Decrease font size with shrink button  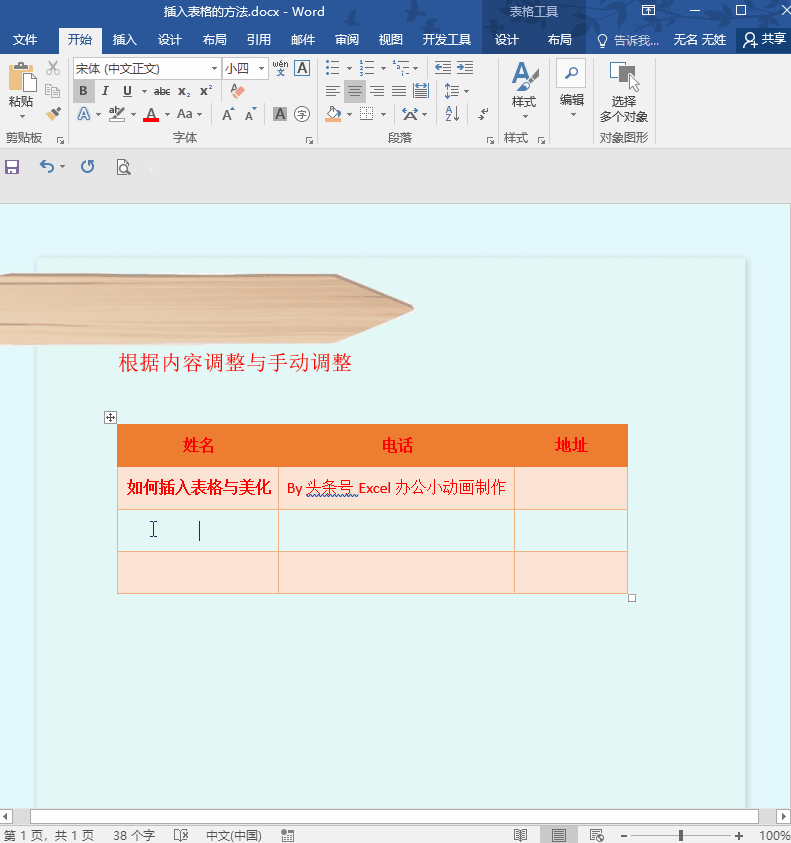(x=250, y=114)
